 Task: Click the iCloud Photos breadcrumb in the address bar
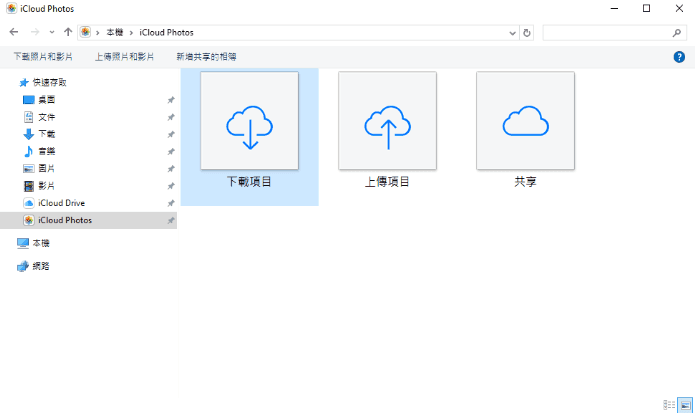[x=166, y=32]
